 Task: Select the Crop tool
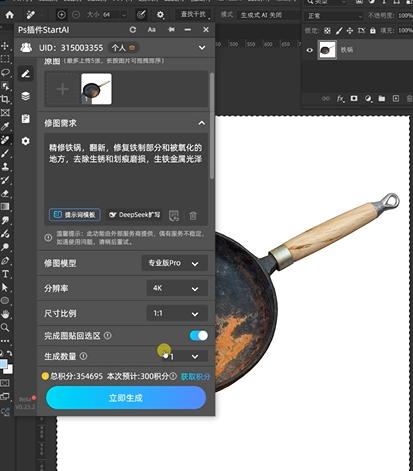(x=5, y=99)
